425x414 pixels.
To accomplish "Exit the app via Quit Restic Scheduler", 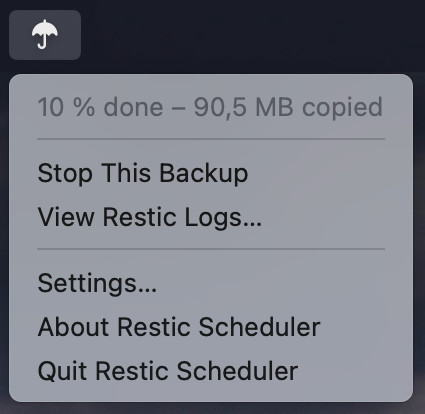I will point(211,371).
